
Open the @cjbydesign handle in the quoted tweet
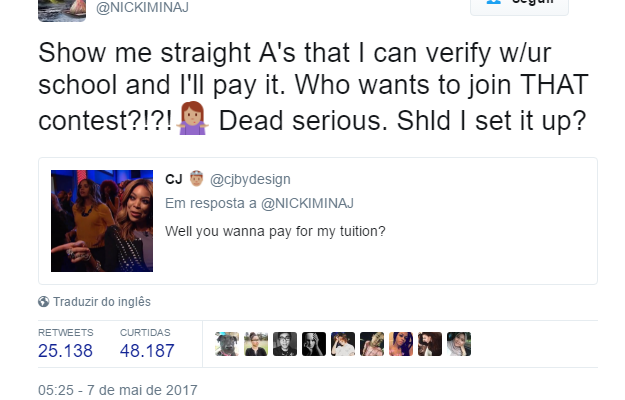click(x=250, y=179)
